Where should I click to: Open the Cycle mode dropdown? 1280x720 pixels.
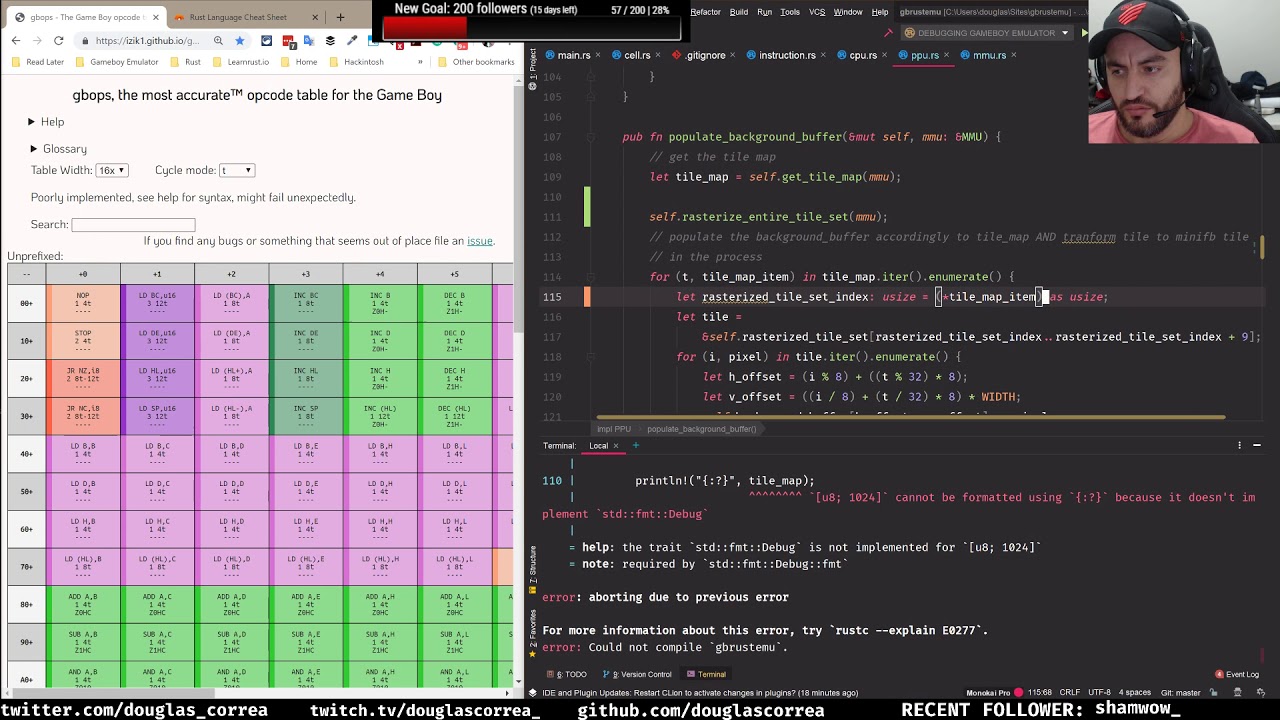point(237,170)
